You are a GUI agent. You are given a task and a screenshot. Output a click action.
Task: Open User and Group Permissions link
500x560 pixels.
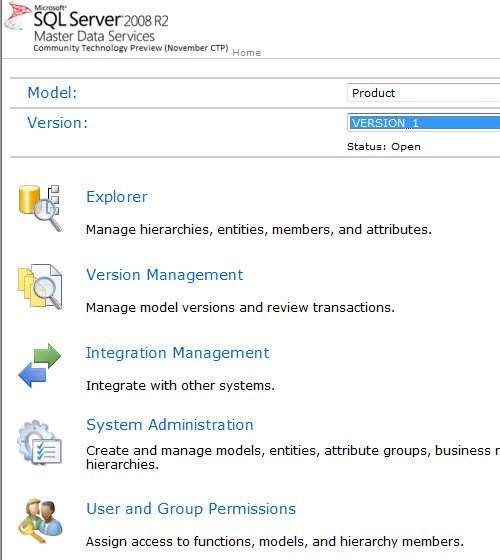[x=191, y=509]
